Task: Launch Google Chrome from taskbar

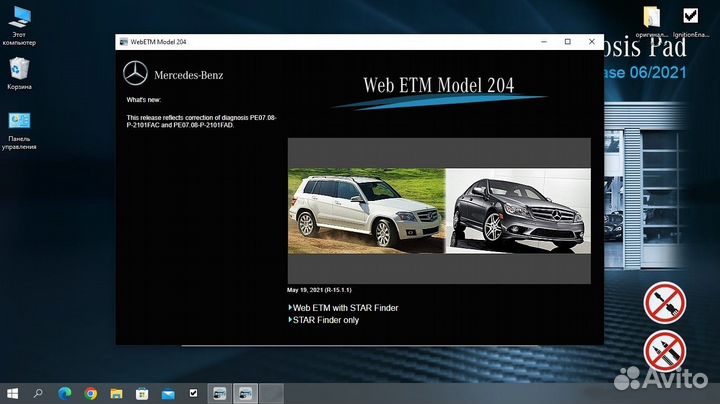Action: [90, 393]
